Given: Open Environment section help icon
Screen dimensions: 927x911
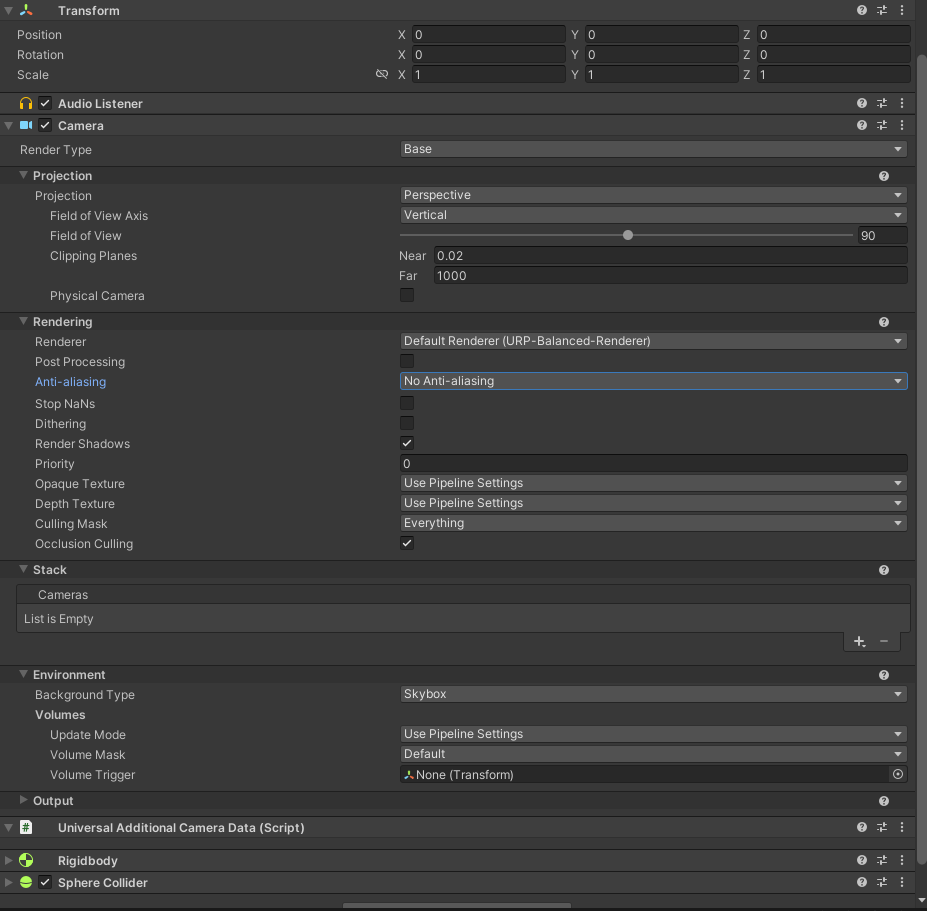Looking at the screenshot, I should [x=884, y=675].
